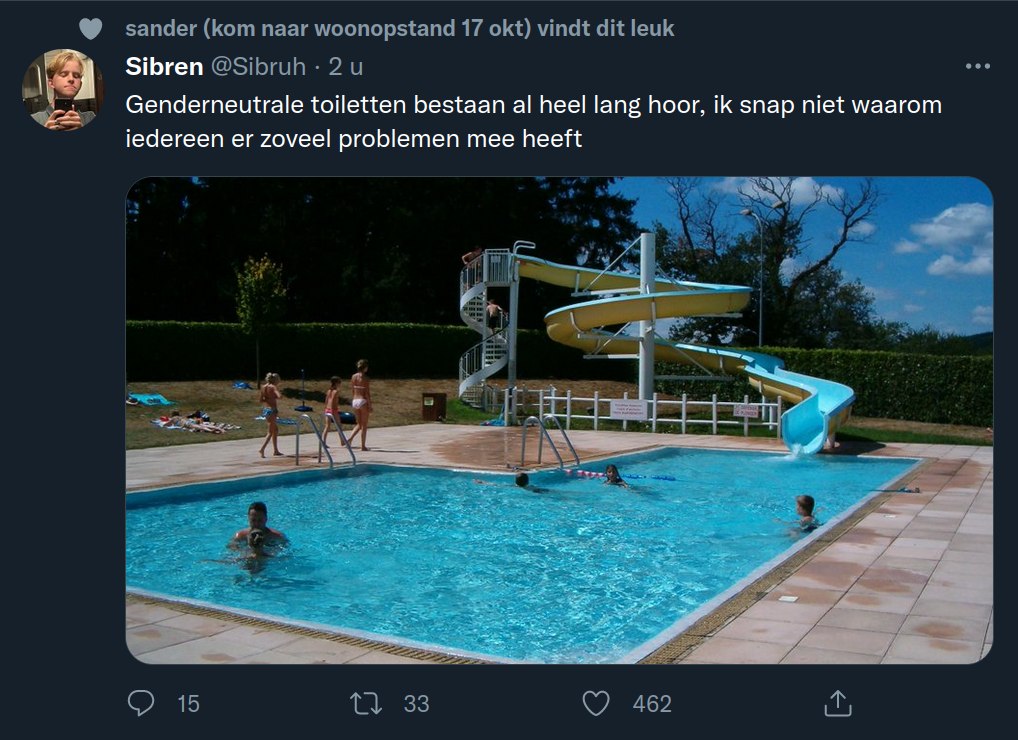Click the line 'iedereen er zoveel problemen mee heeft'
The image size is (1018, 740).
(x=354, y=138)
